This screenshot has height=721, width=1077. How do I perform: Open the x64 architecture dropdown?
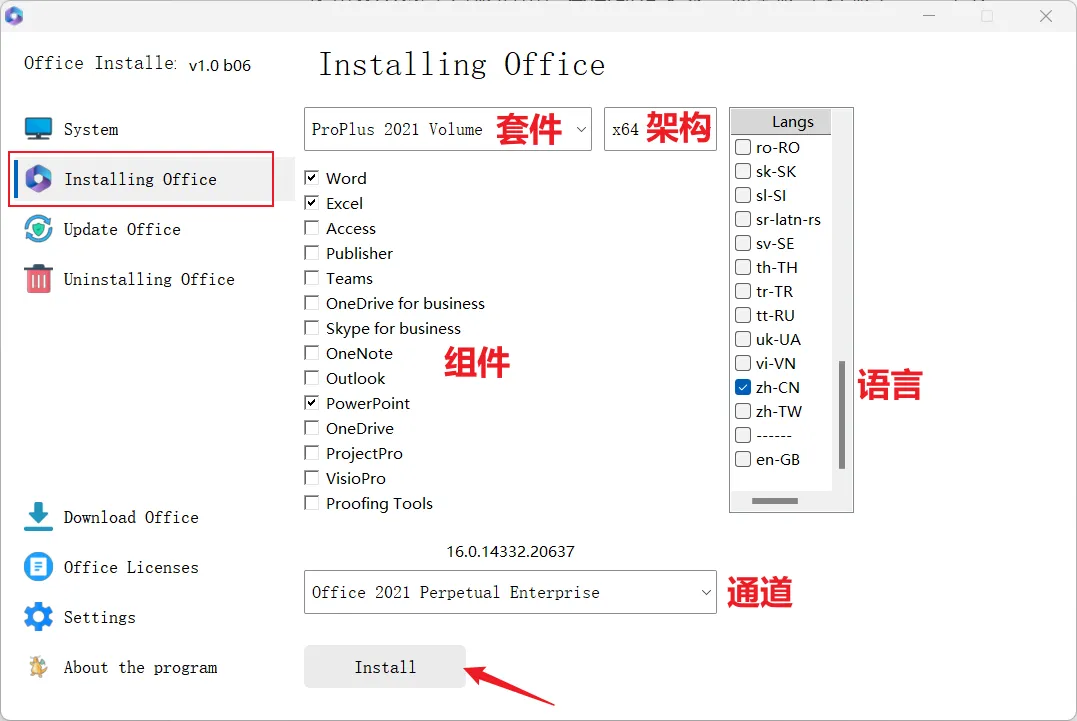(660, 129)
